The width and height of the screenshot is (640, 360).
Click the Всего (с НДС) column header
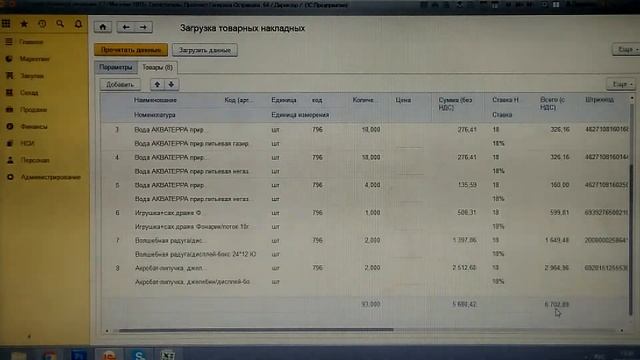point(553,104)
